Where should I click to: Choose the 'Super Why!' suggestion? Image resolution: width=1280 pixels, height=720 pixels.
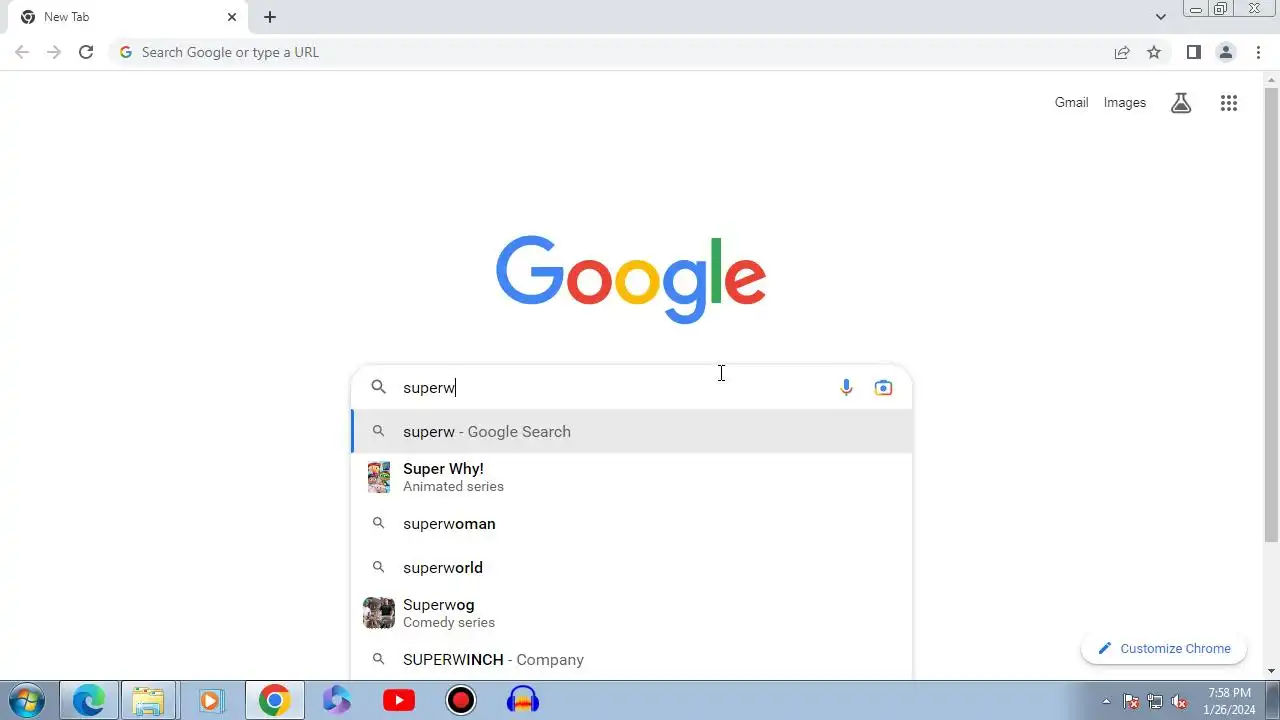pyautogui.click(x=632, y=477)
